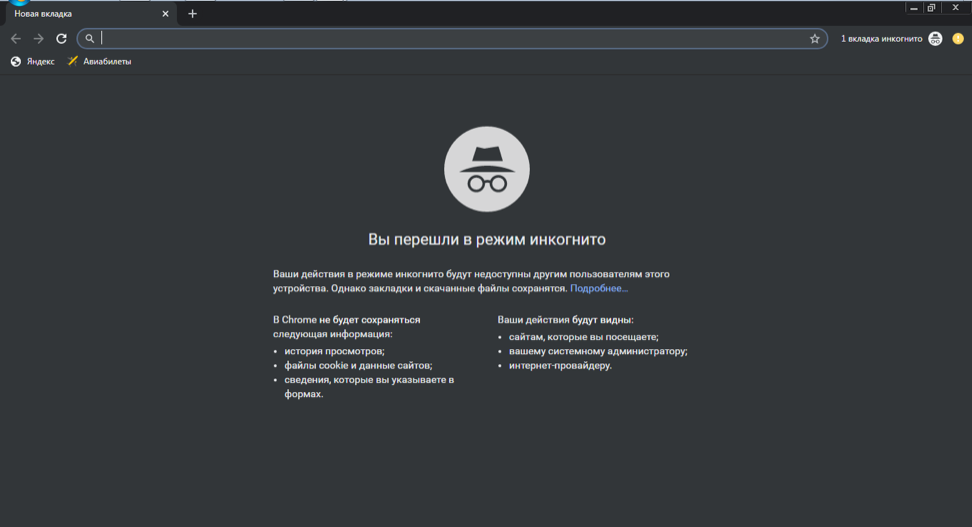Reload the current page

pyautogui.click(x=61, y=39)
